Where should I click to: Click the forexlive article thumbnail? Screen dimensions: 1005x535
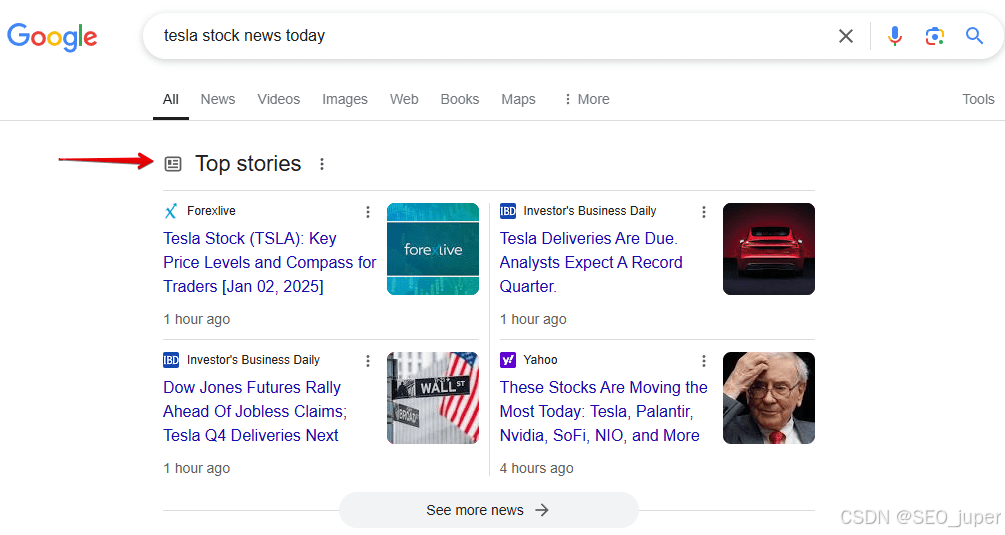pyautogui.click(x=433, y=249)
